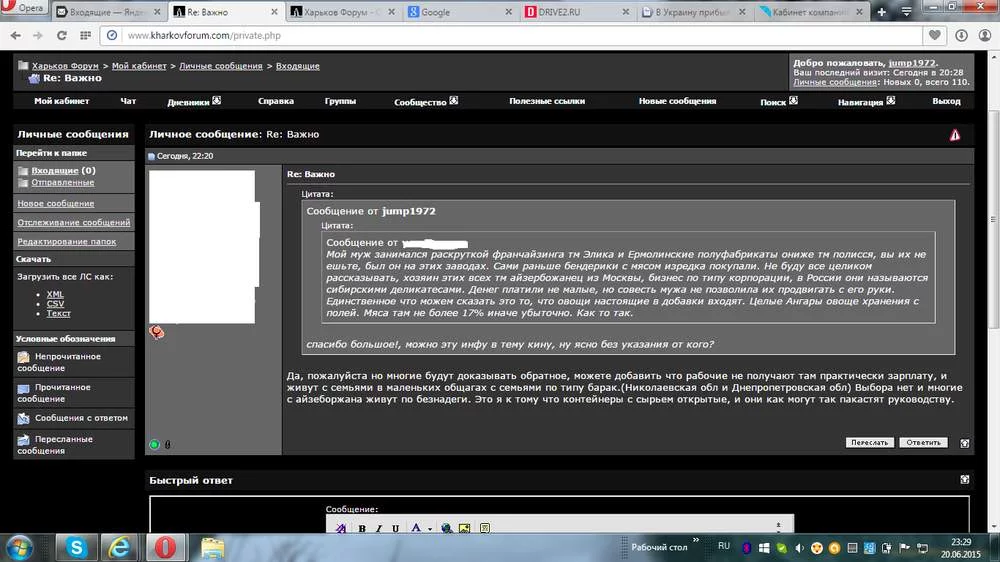Open Редактирование папок sidebar link
Viewport: 1000px width, 562px height.
pyautogui.click(x=66, y=242)
